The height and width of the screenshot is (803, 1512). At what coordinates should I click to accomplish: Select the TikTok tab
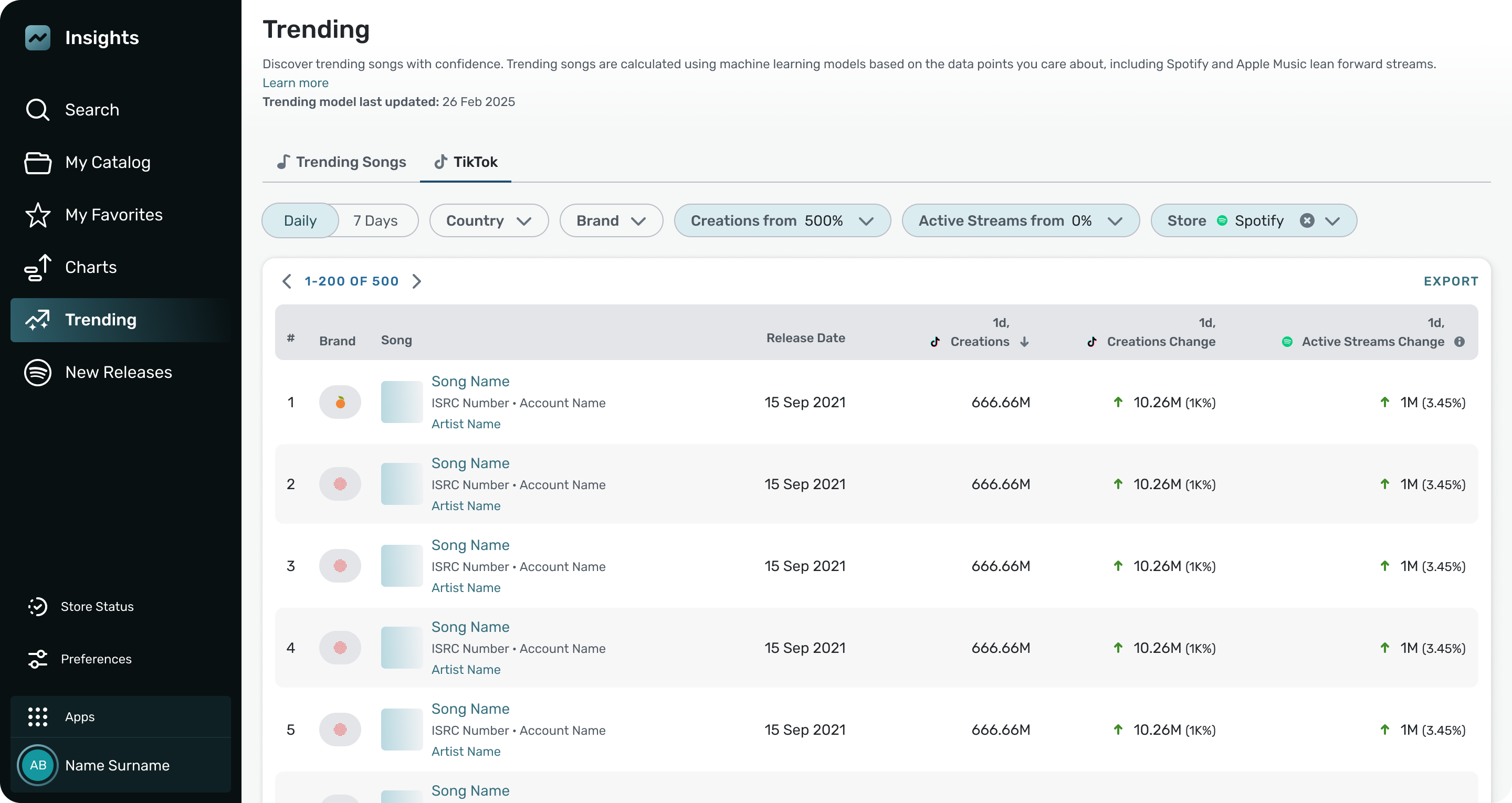pyautogui.click(x=466, y=162)
